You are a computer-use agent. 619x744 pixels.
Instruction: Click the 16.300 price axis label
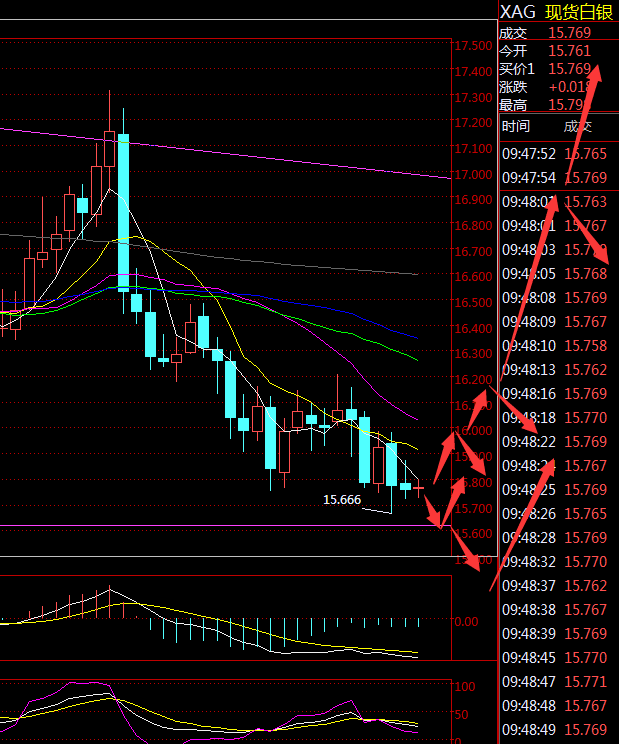pyautogui.click(x=473, y=354)
